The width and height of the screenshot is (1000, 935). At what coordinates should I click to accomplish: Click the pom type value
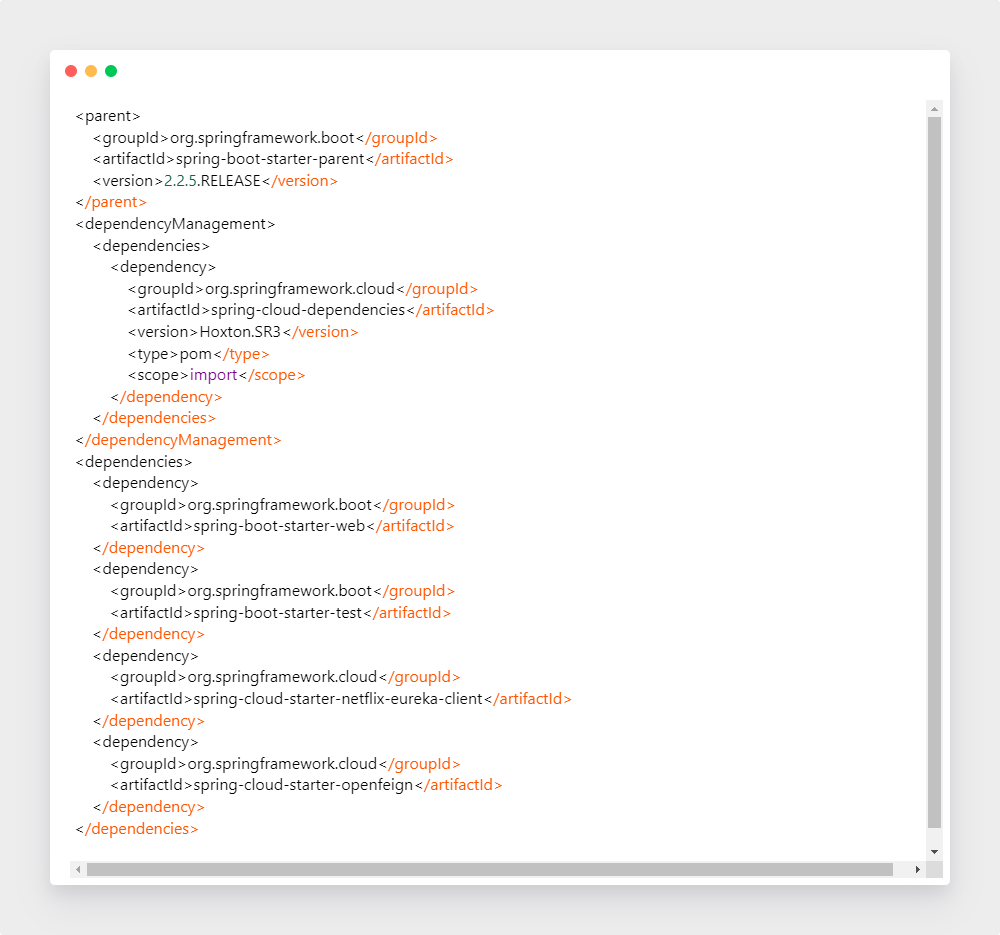tap(196, 354)
